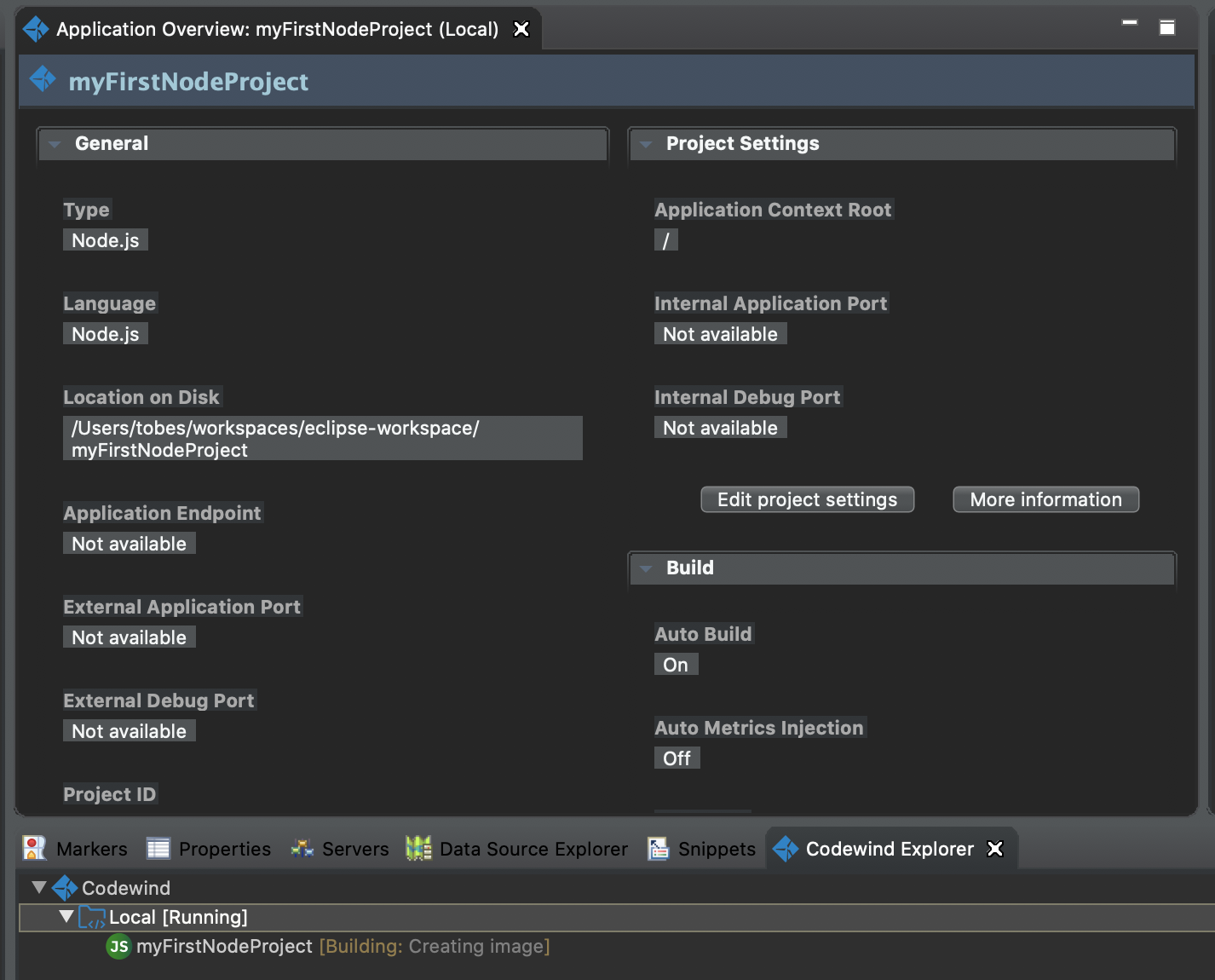Image resolution: width=1215 pixels, height=980 pixels.
Task: Select myFirstNodeProject in Codewind Explorer
Action: coord(225,946)
